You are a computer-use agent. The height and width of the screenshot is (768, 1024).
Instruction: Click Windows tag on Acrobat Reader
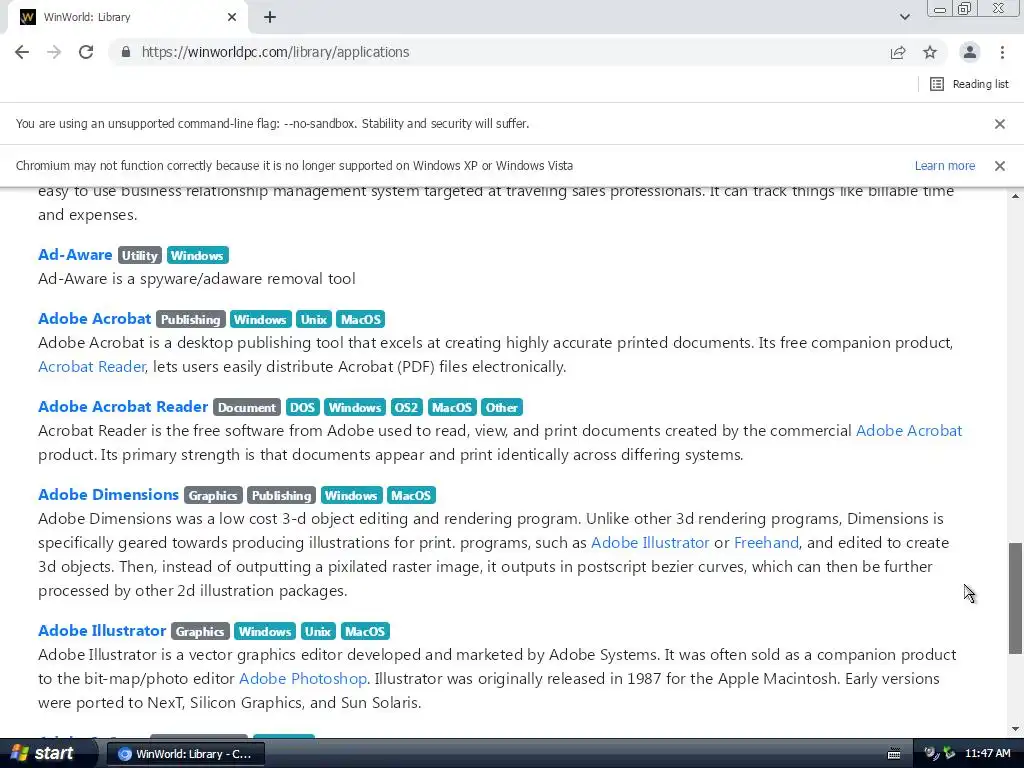355,408
